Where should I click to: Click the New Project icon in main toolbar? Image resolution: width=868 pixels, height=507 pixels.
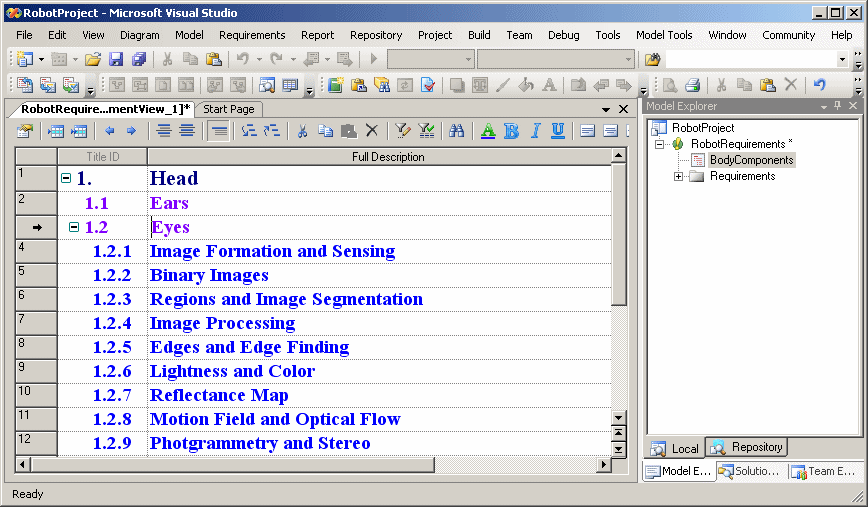[25, 59]
